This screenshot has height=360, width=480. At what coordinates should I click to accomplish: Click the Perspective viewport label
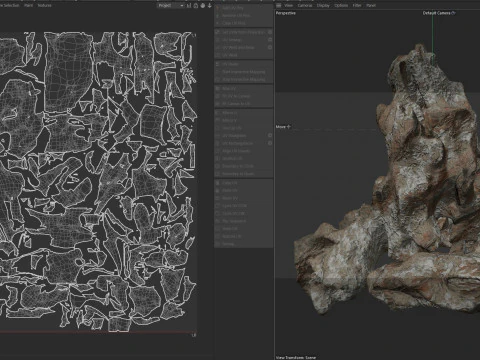coord(286,13)
